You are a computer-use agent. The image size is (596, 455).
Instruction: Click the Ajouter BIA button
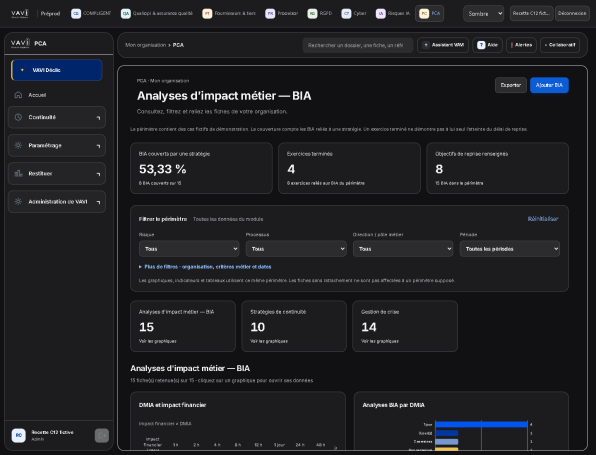pos(549,85)
